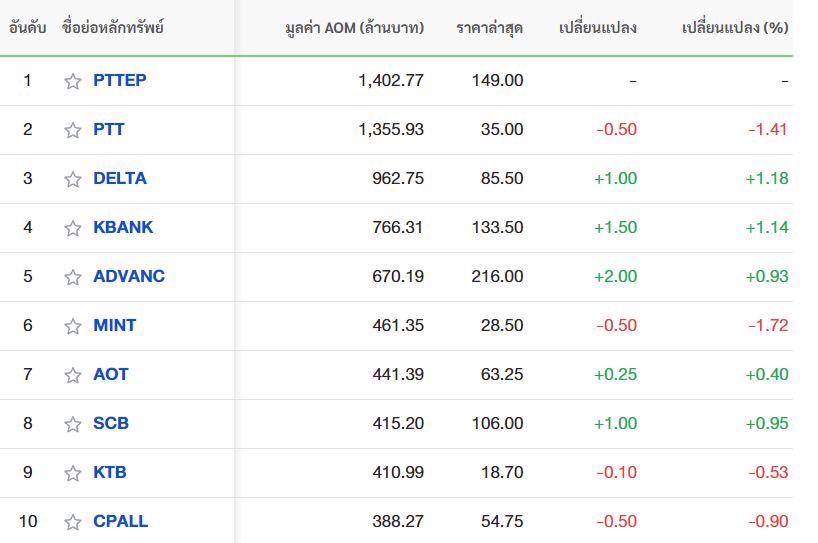Open the CPALL symbol link
Viewport: 818px width, 543px height.
point(121,522)
